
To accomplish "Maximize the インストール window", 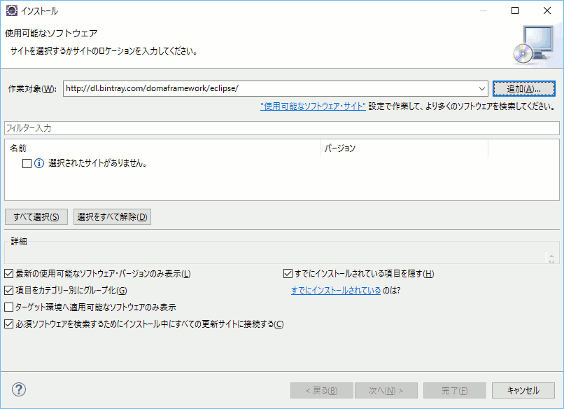I will click(x=515, y=11).
